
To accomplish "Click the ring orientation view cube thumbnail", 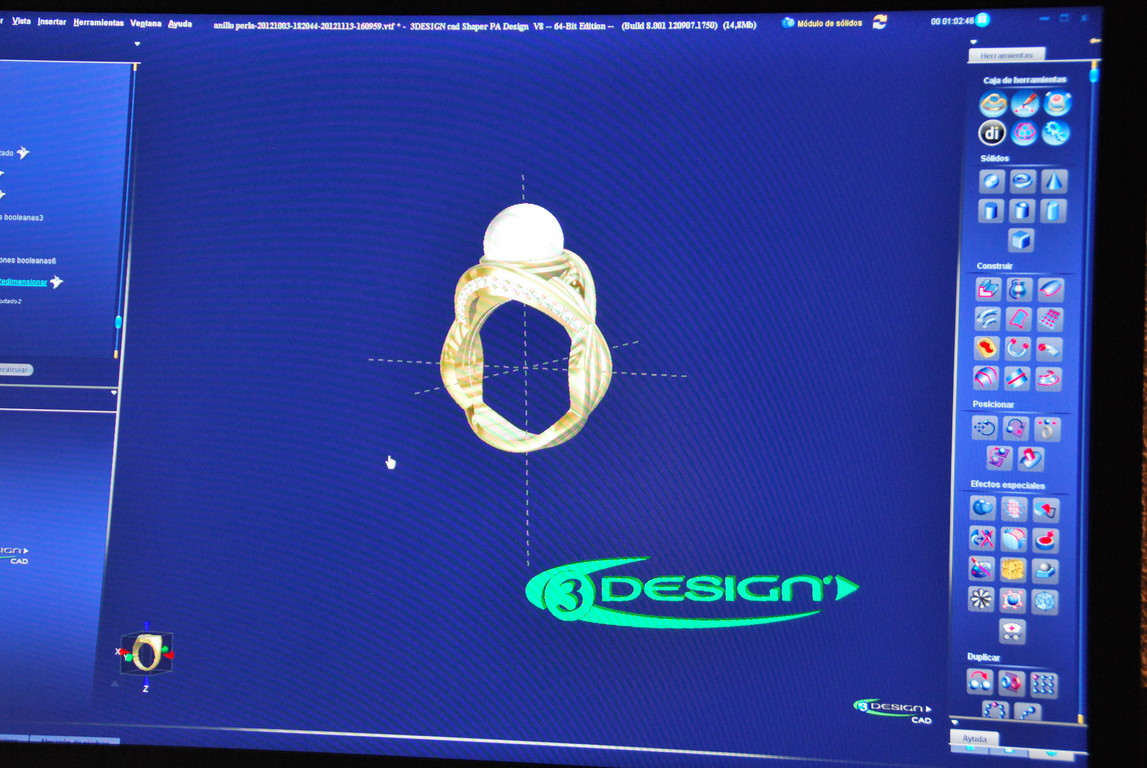I will pos(147,653).
